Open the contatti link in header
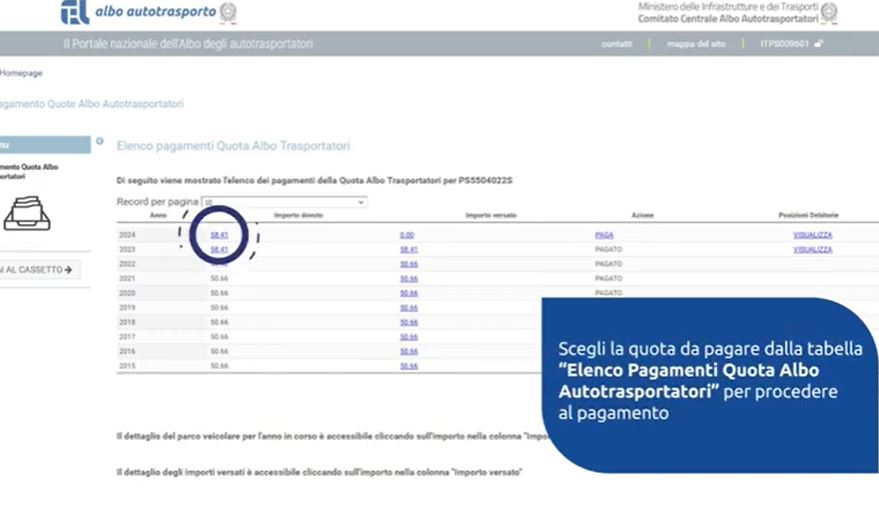 tap(617, 44)
